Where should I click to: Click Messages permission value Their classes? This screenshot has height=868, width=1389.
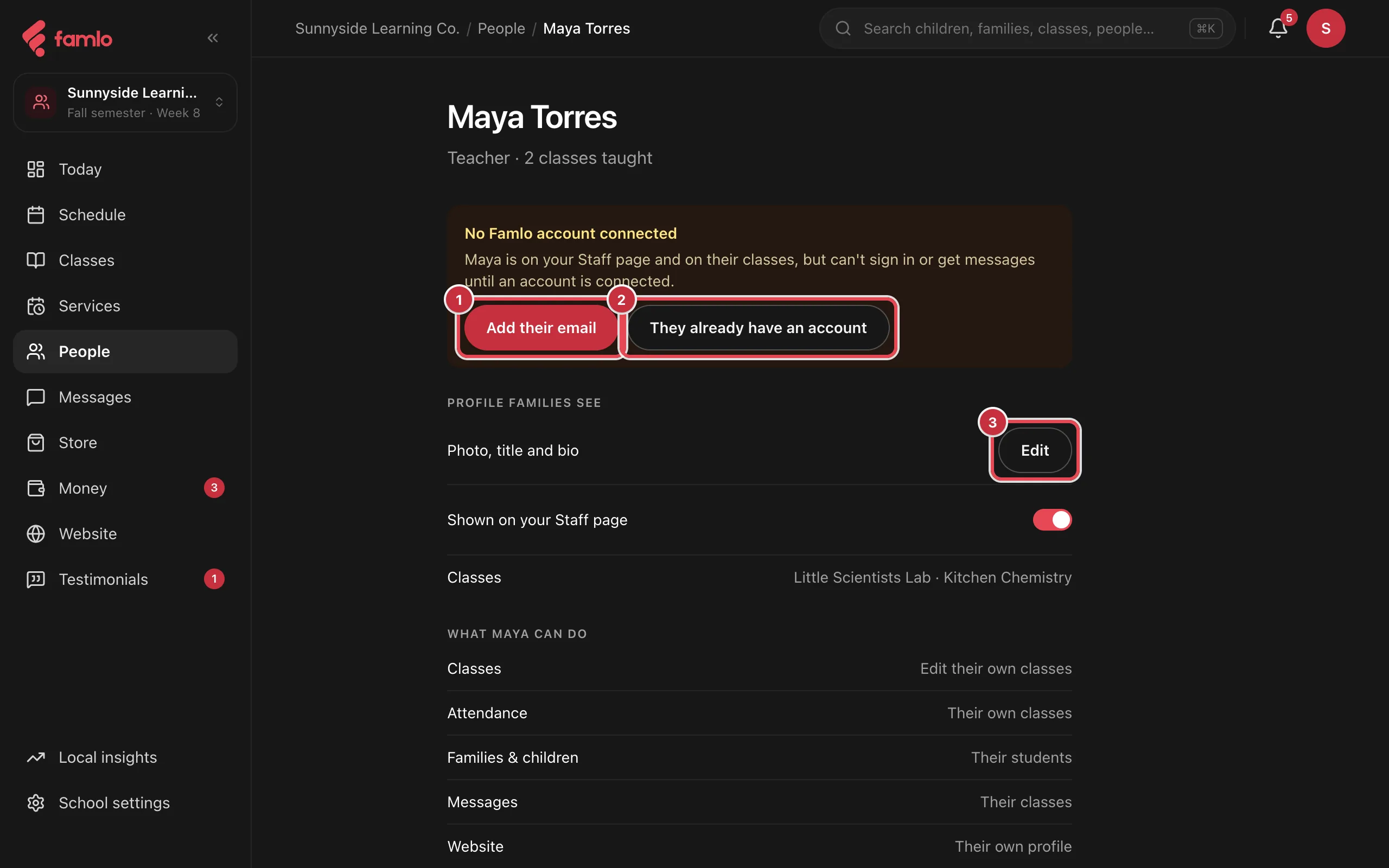(x=1025, y=802)
